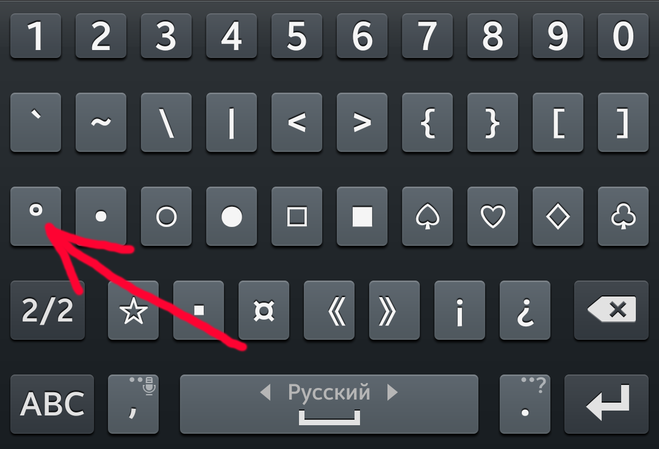Tap right arrow next to Русский
Image resolution: width=659 pixels, height=449 pixels.
pyautogui.click(x=392, y=392)
